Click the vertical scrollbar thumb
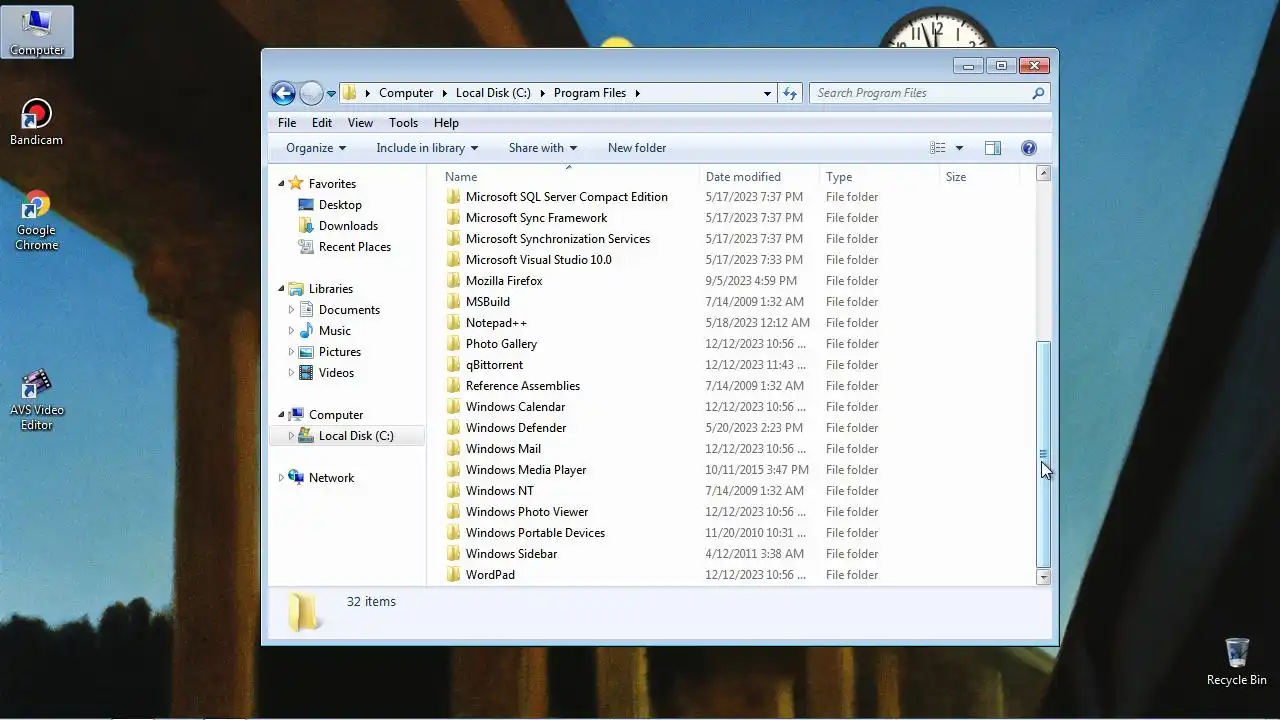The width and height of the screenshot is (1280, 720). [1044, 454]
